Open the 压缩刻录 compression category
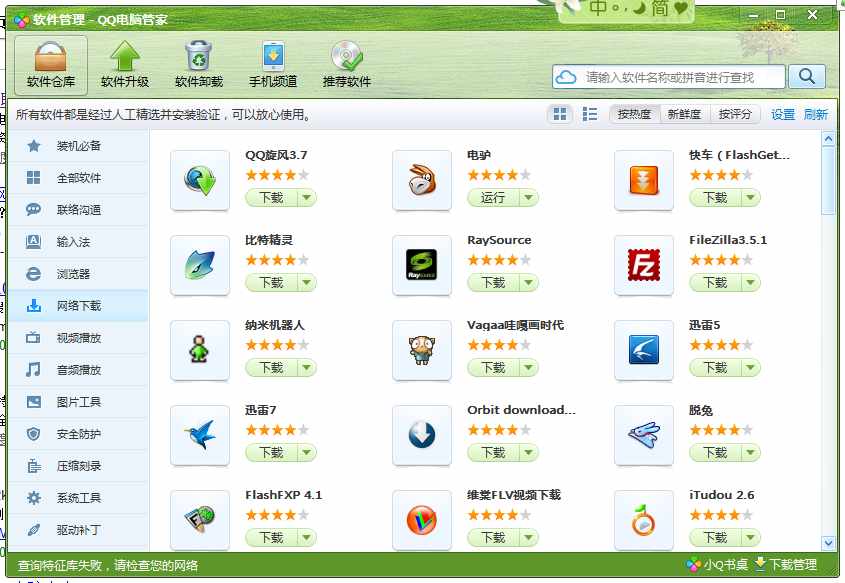 pos(78,466)
